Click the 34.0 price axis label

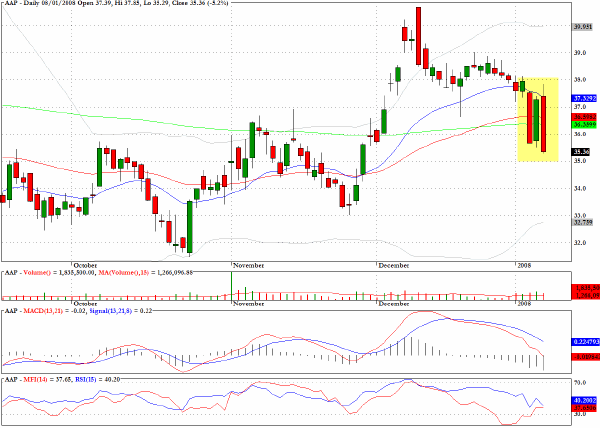coord(579,188)
